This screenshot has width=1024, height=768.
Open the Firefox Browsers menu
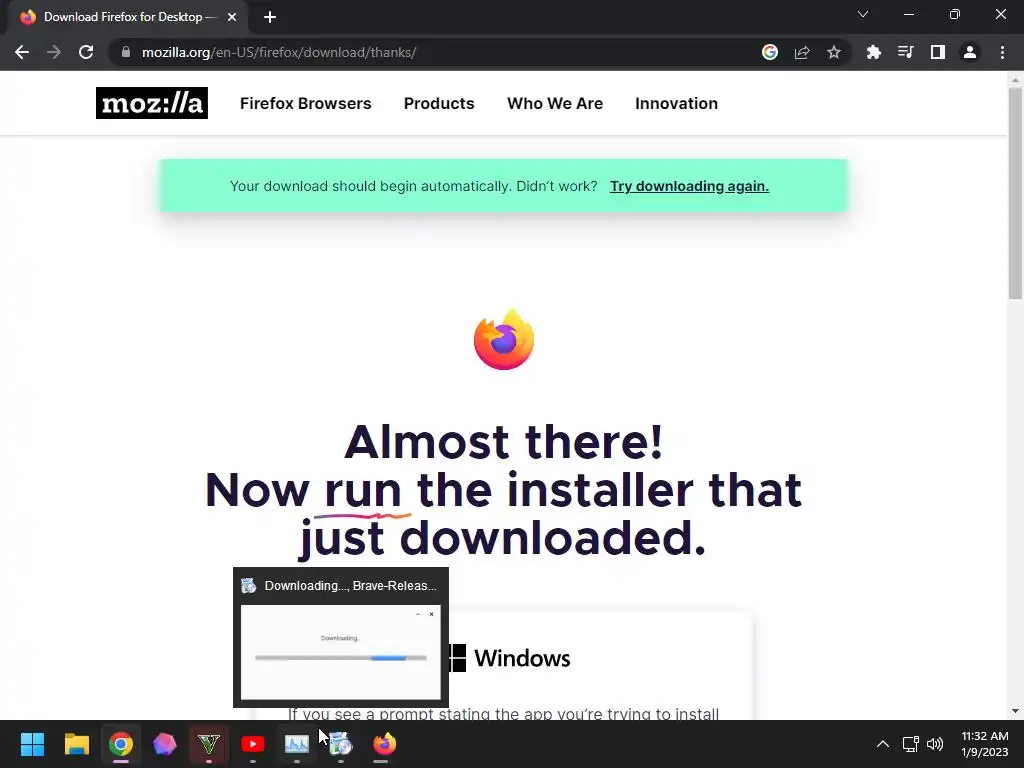[x=306, y=103]
